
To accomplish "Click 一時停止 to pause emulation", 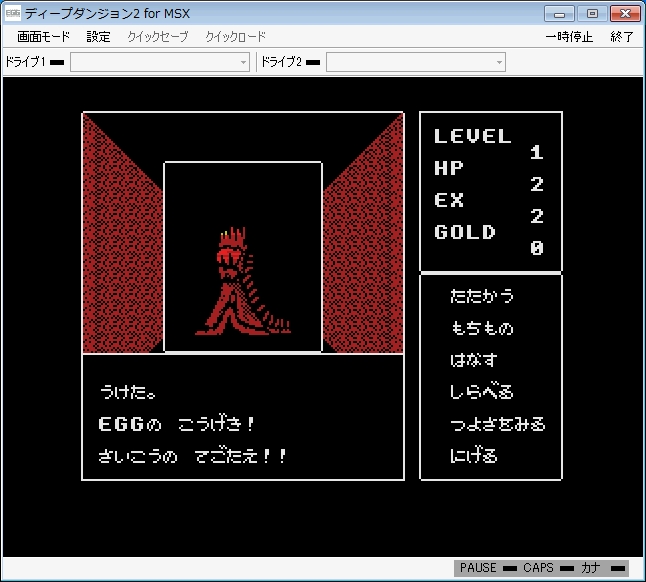I will [569, 37].
